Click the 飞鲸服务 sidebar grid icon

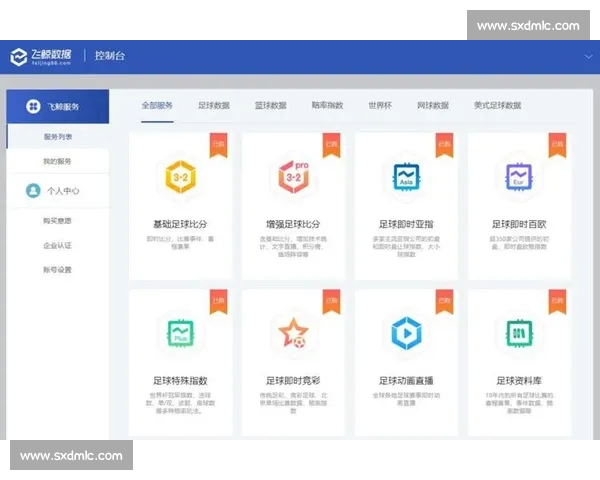pyautogui.click(x=33, y=106)
